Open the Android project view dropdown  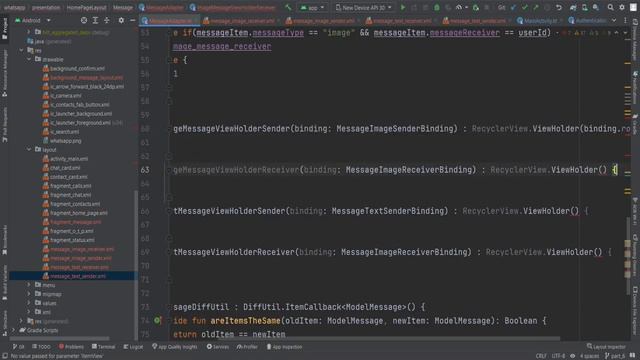tap(33, 20)
